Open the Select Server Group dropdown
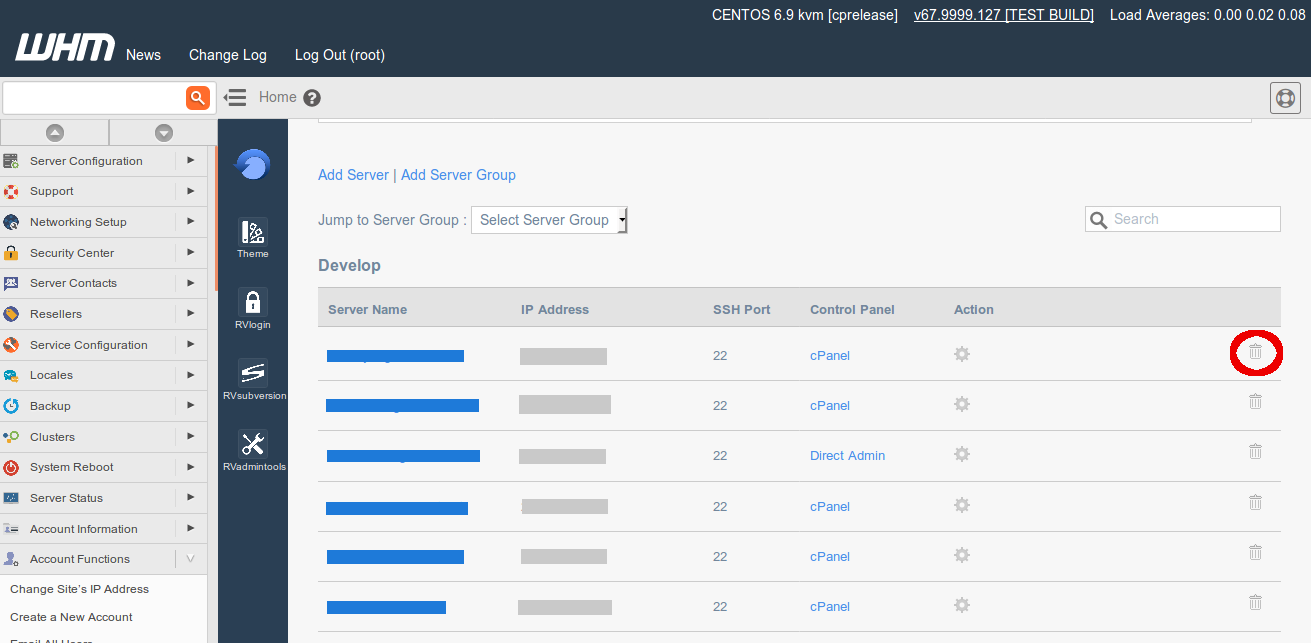 pos(549,220)
